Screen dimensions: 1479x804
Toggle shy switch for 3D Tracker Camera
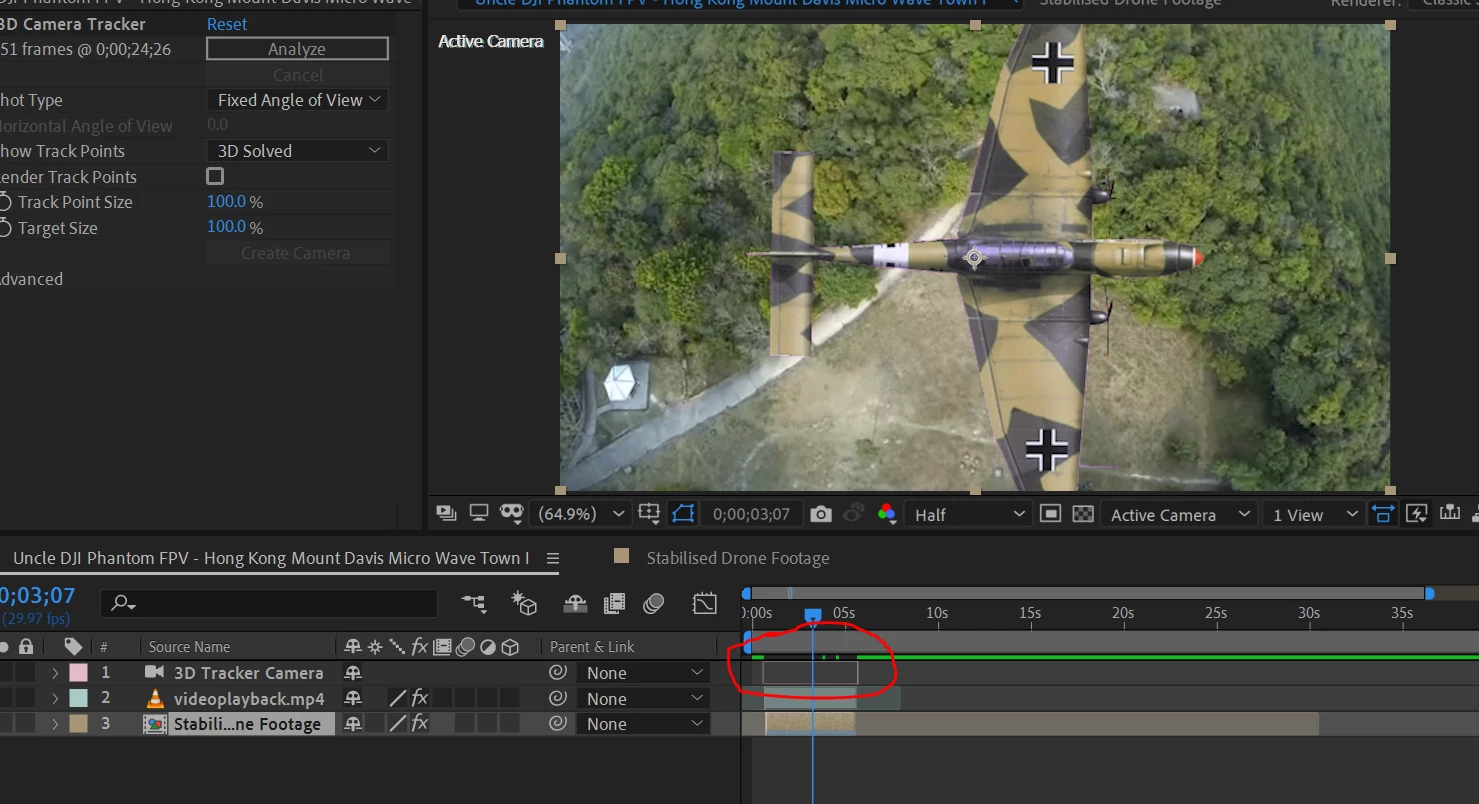(353, 673)
